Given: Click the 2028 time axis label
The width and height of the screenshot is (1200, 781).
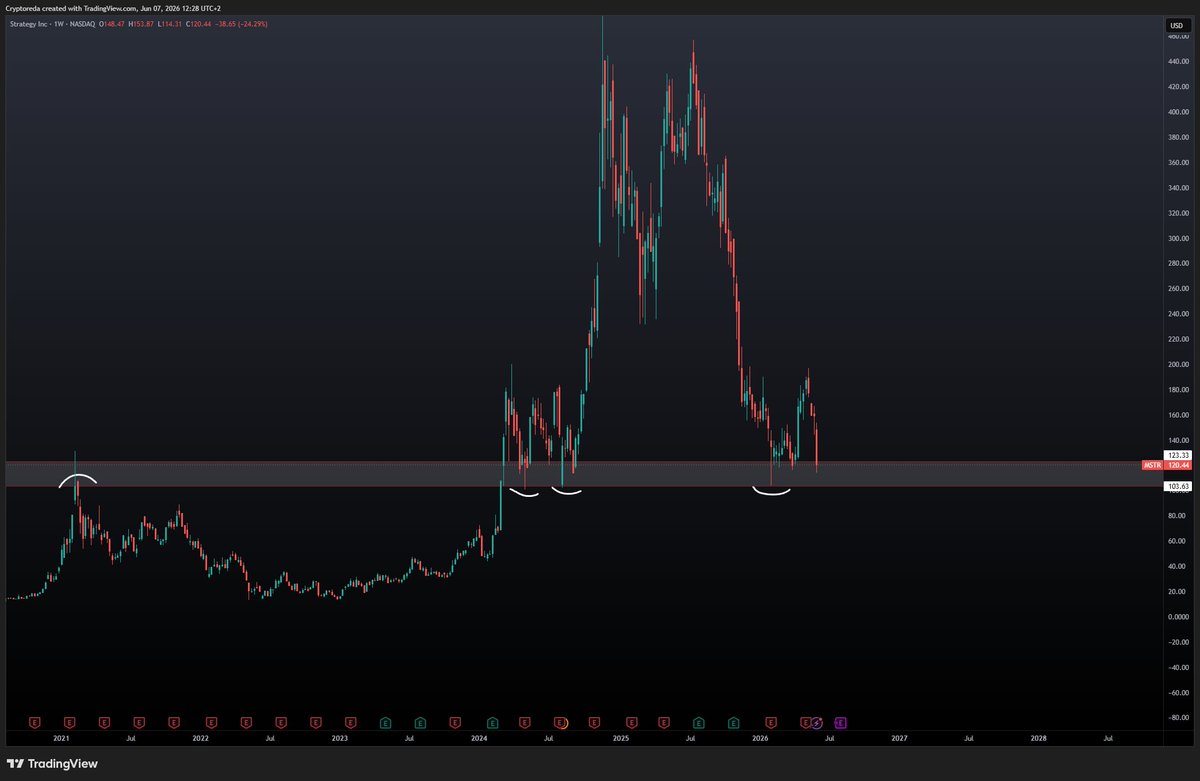Looking at the screenshot, I should (x=1039, y=738).
